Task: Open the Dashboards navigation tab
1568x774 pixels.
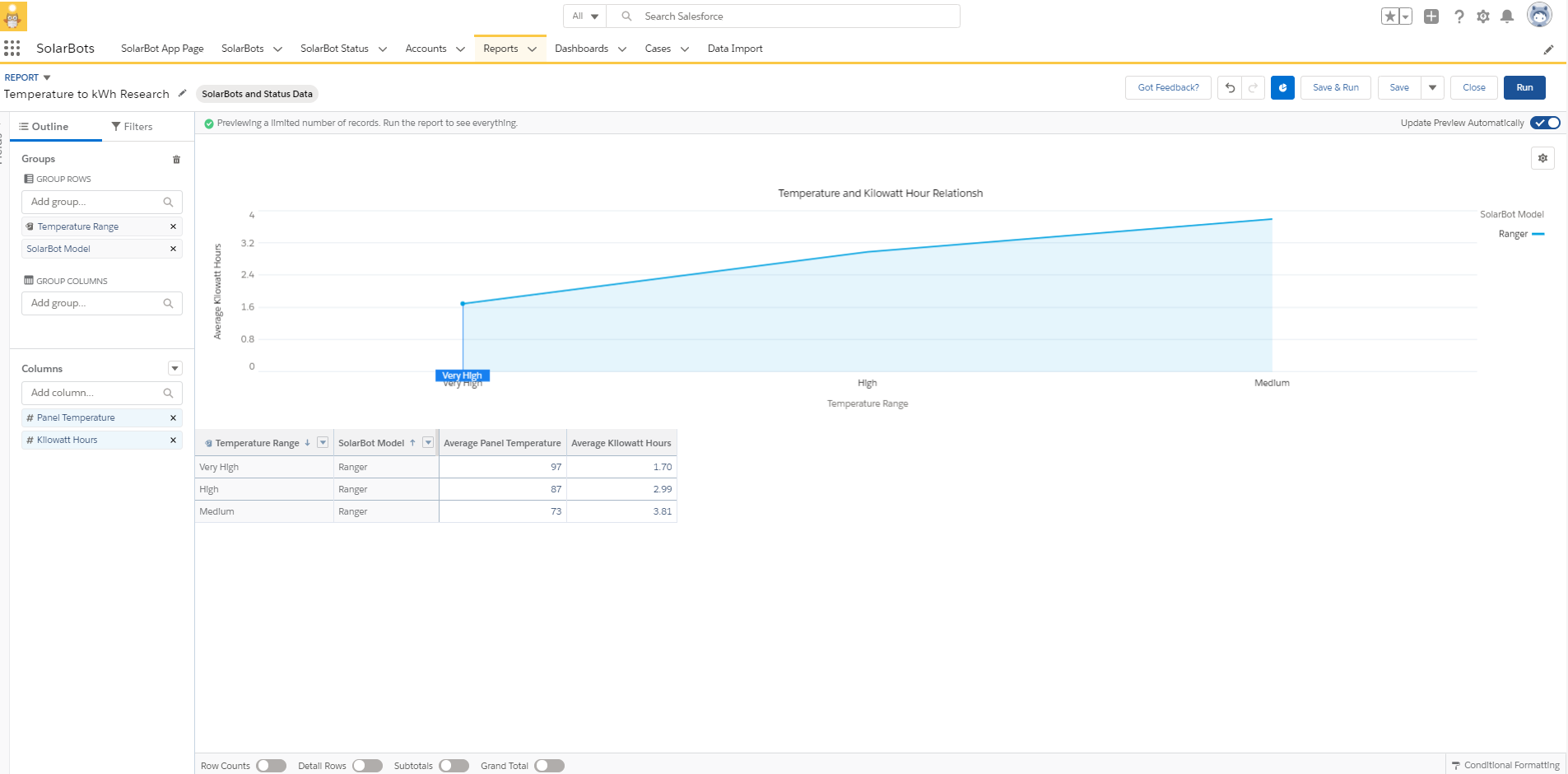Action: (x=581, y=49)
